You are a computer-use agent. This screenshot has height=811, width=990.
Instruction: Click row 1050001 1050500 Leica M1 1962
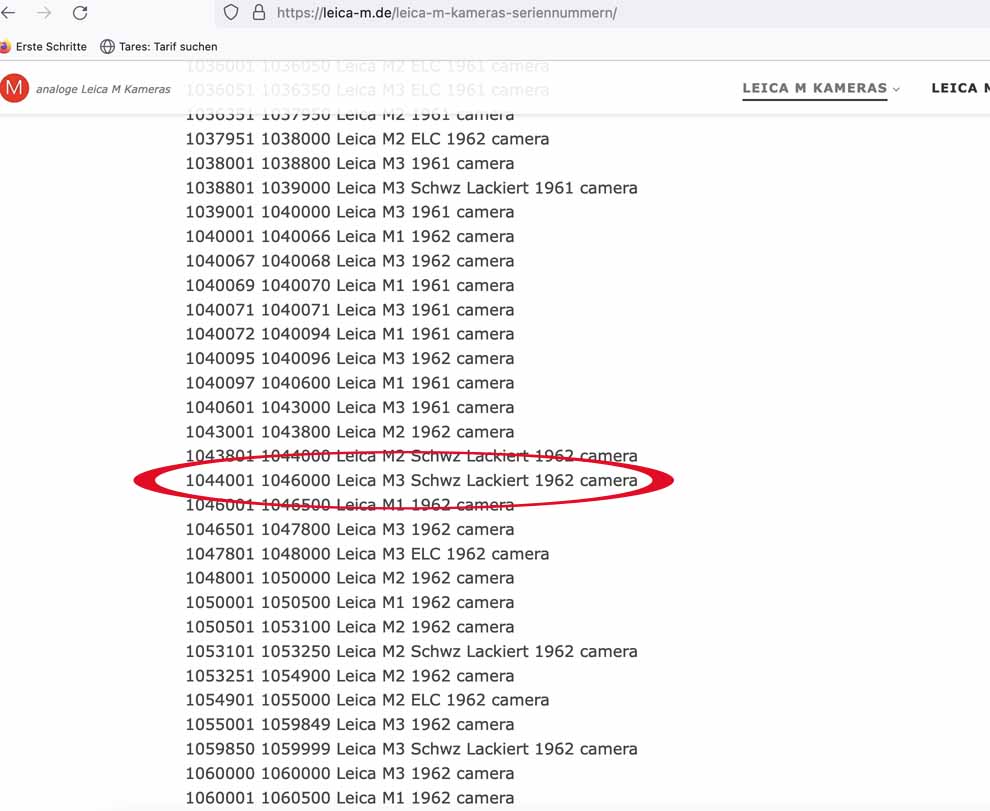pos(350,603)
